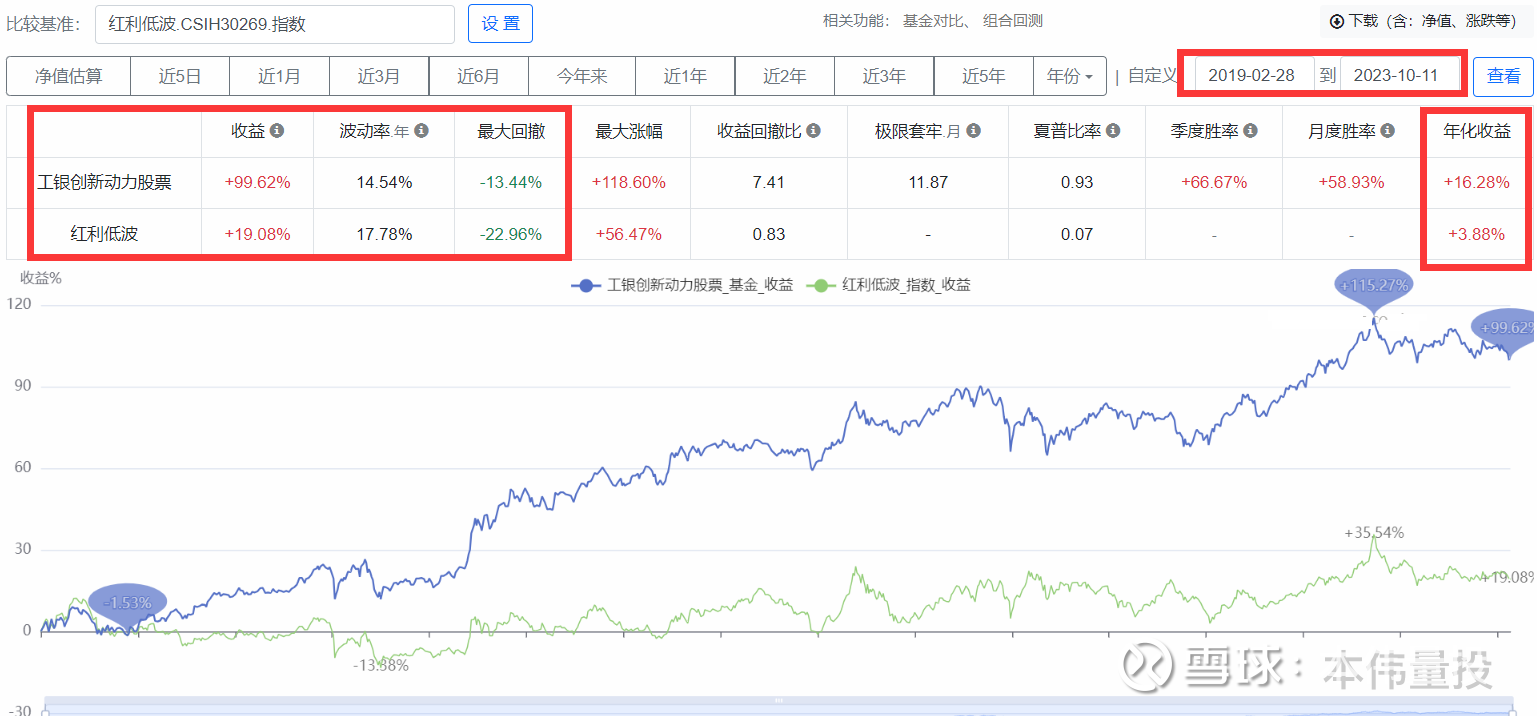The width and height of the screenshot is (1537, 716).
Task: Click the 7.41 收益回撤比 cell
Action: 768,183
